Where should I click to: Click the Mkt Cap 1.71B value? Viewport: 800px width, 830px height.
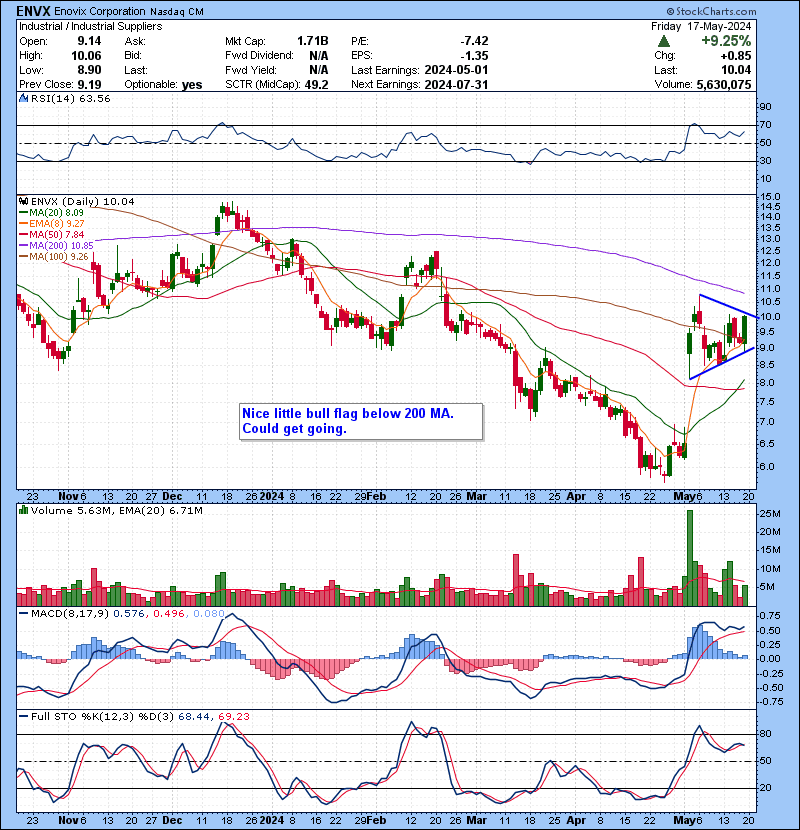coord(312,41)
